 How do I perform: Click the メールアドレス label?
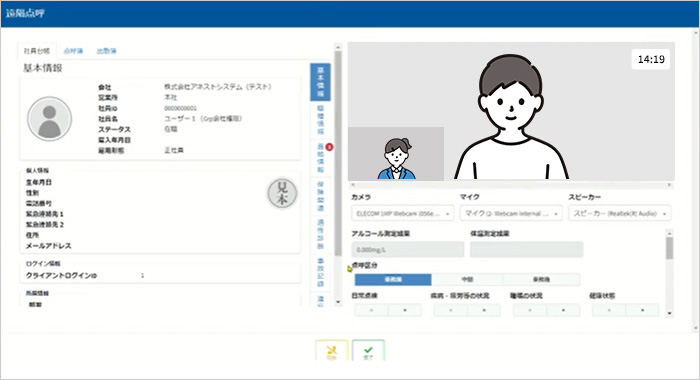click(48, 246)
